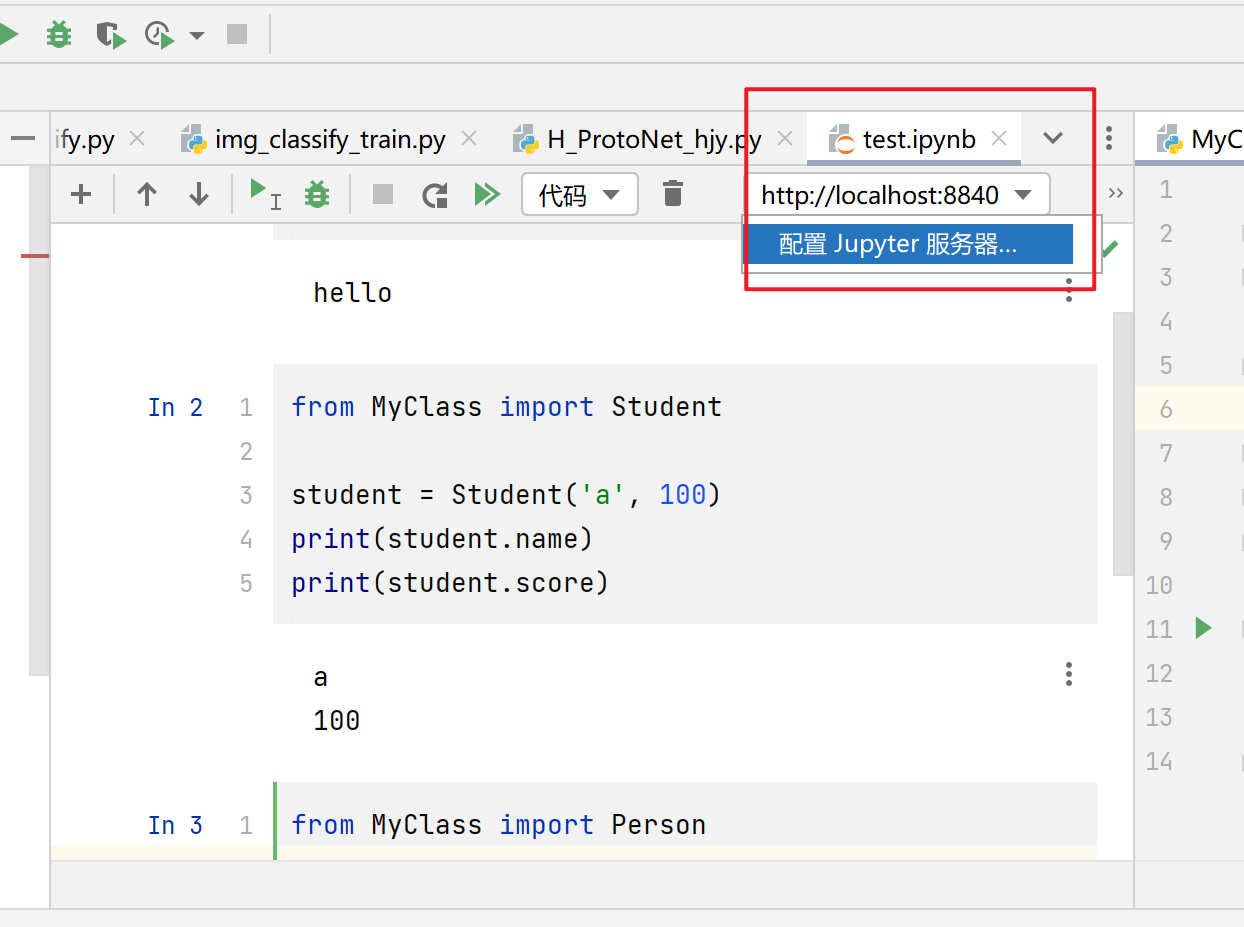The width and height of the screenshot is (1244, 927).
Task: Switch to the img_classify_train.py tab
Action: [330, 140]
